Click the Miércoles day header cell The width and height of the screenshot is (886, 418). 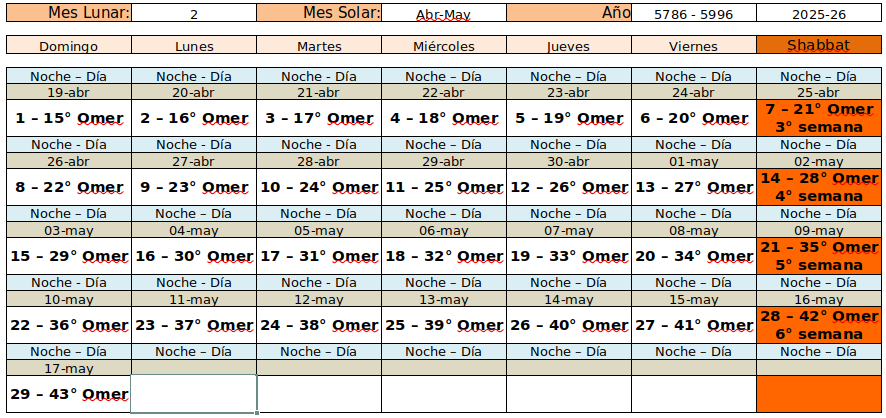[443, 46]
